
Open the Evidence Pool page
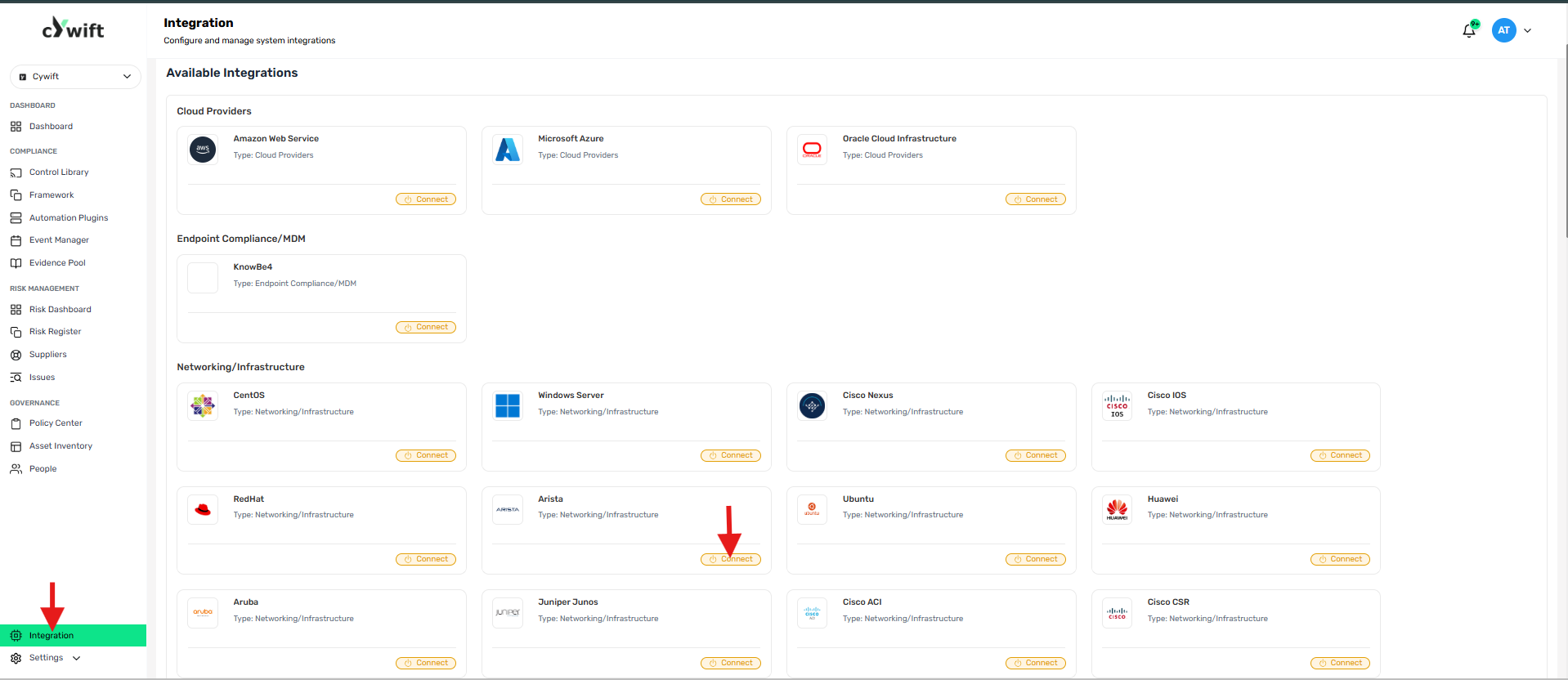[x=57, y=263]
